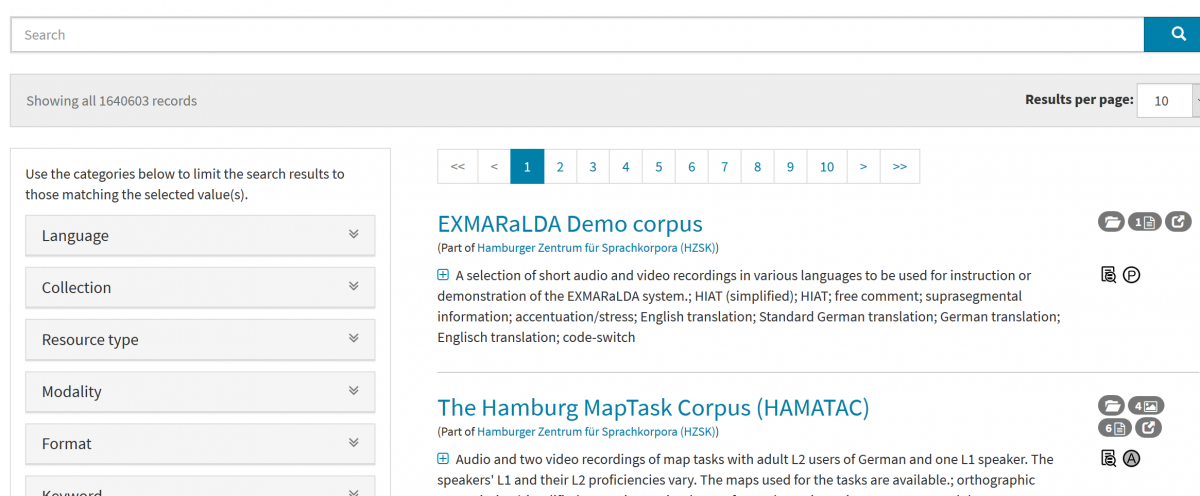Go to results page 5
This screenshot has width=1200, height=496.
(x=658, y=167)
